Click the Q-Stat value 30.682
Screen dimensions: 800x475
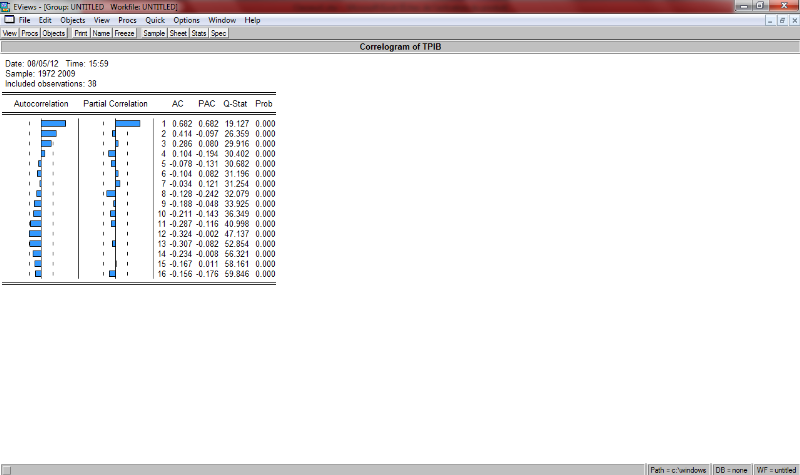click(237, 164)
